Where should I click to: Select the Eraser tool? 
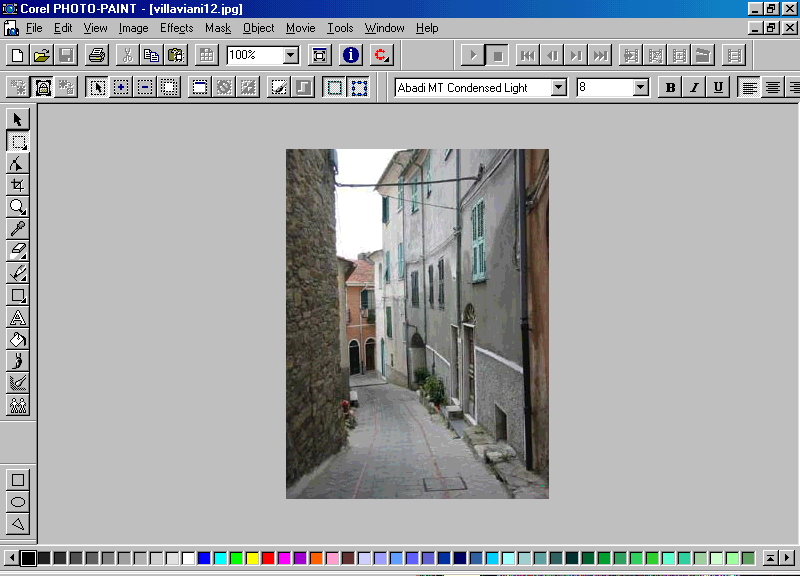(x=18, y=251)
